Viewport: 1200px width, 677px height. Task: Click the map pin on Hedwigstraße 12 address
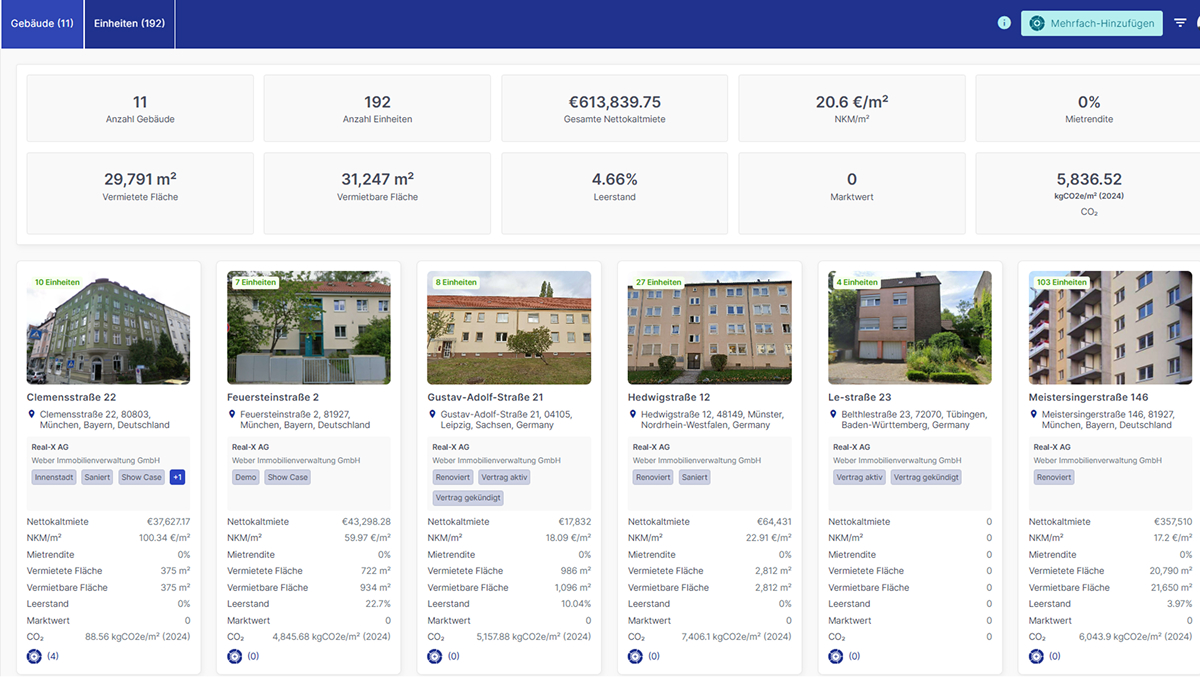(633, 413)
